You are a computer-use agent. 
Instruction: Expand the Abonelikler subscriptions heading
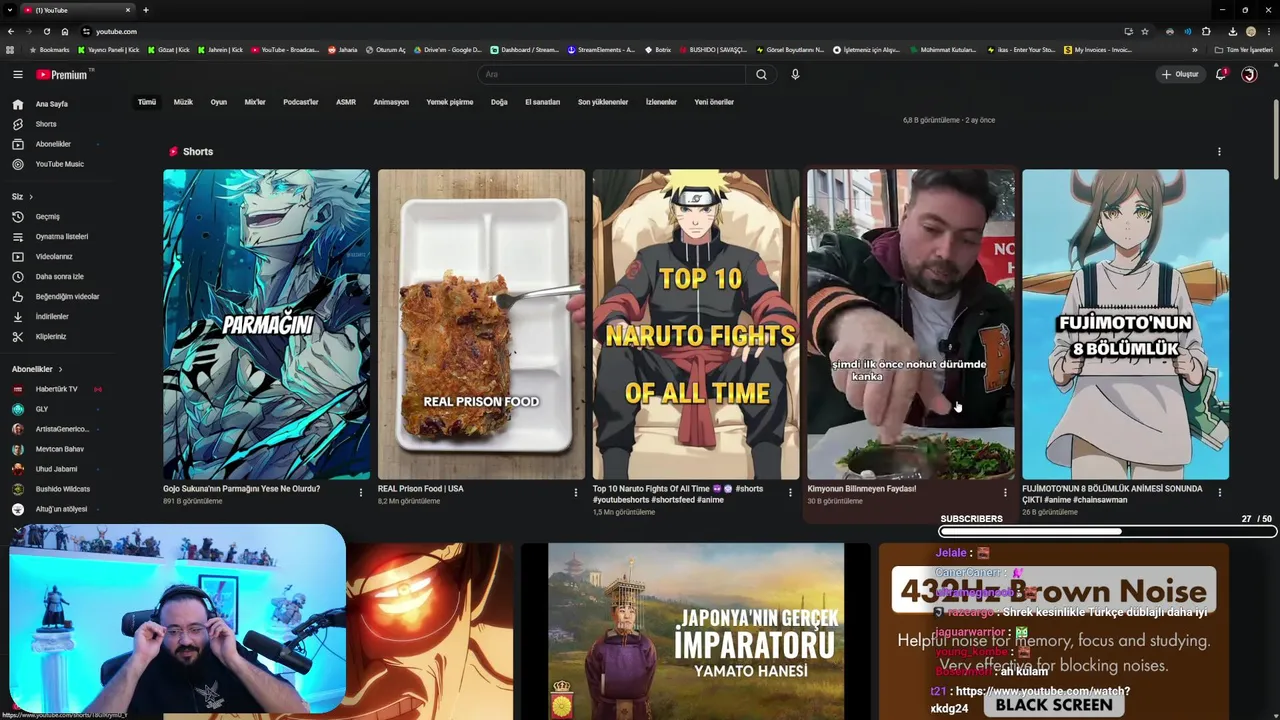pos(37,369)
